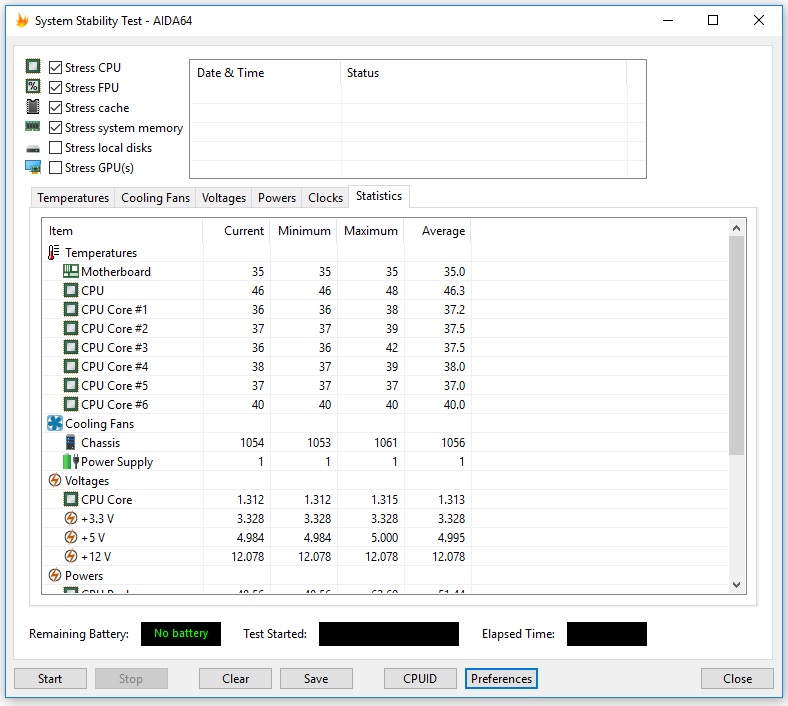Viewport: 788px width, 706px height.
Task: Click the +5 V lightning icon
Action: tap(71, 537)
